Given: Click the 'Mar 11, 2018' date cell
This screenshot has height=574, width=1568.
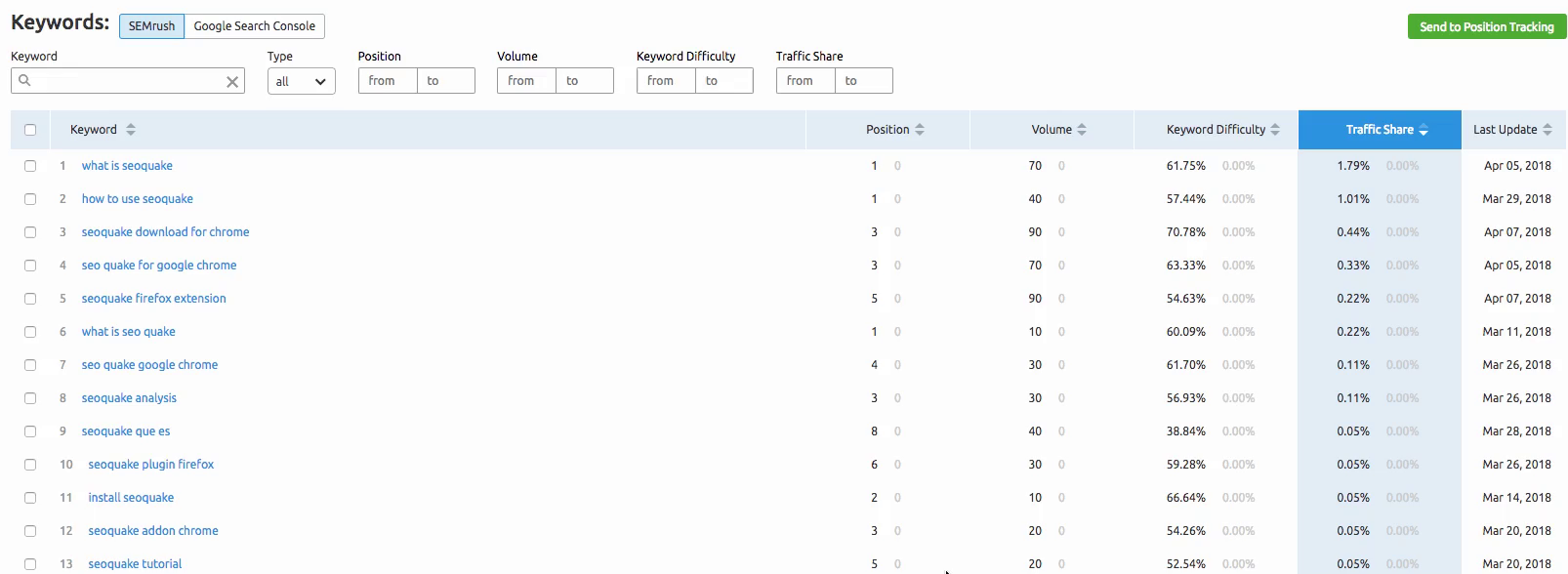Looking at the screenshot, I should click(1516, 332).
